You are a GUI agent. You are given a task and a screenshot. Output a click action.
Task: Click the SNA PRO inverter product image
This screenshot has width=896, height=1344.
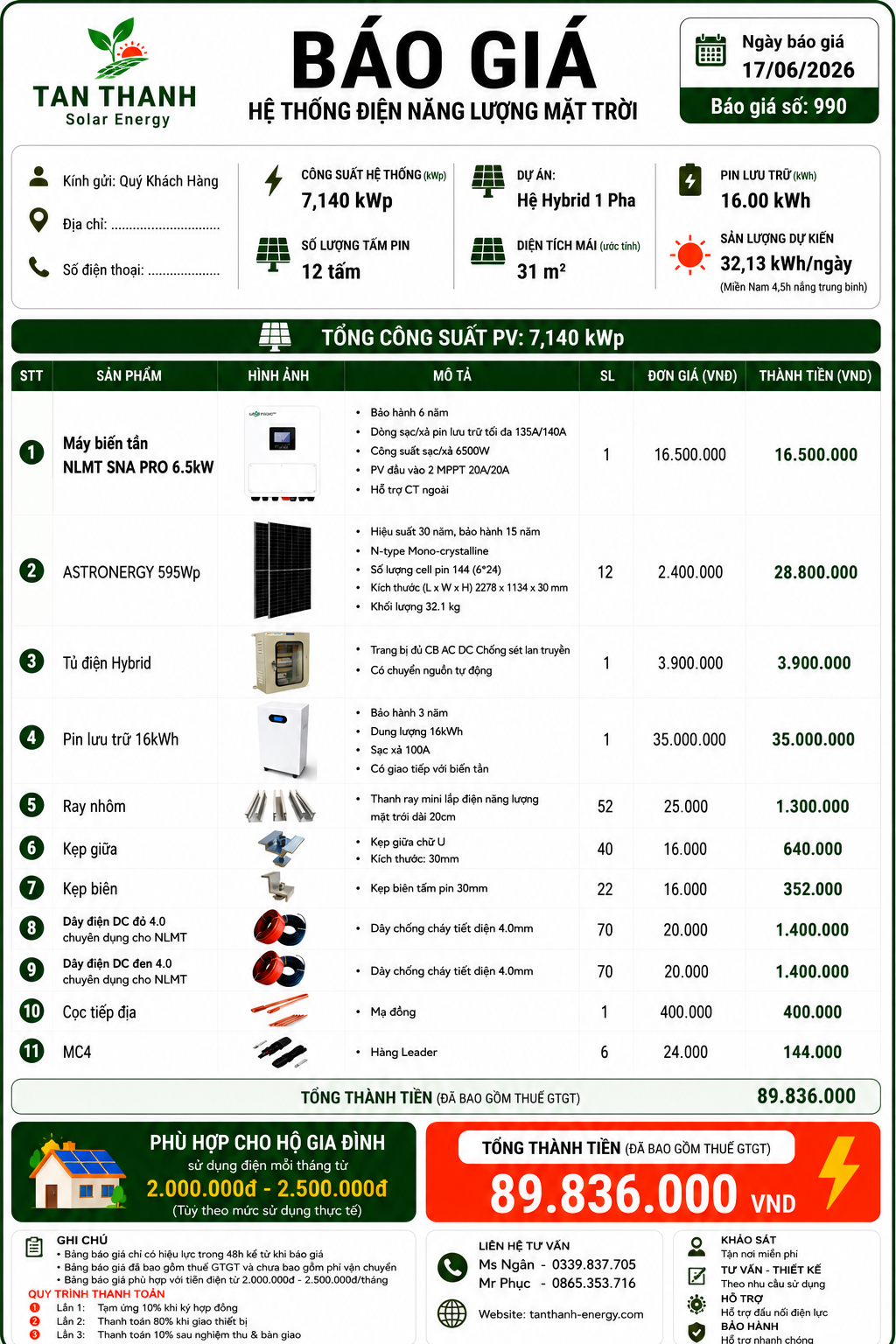click(x=282, y=452)
